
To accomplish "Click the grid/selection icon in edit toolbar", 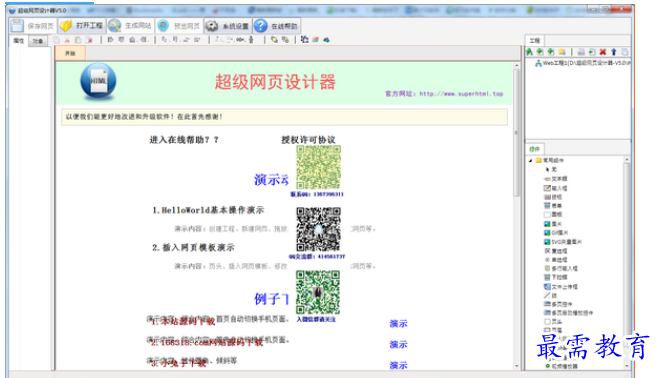I will point(305,39).
